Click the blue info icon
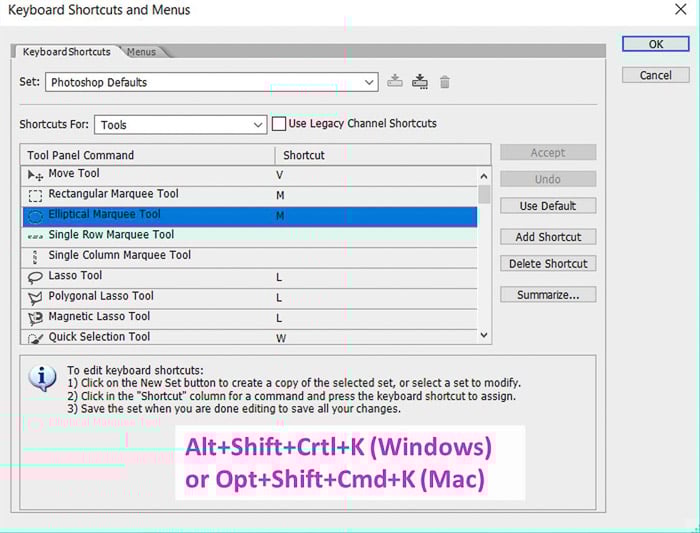 (42, 378)
